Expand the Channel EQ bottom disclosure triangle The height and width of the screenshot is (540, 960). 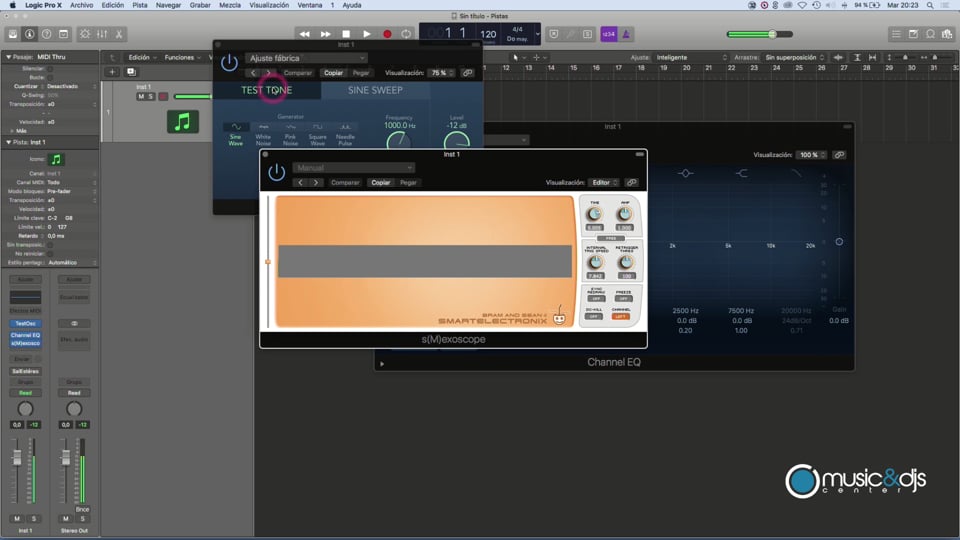click(382, 364)
